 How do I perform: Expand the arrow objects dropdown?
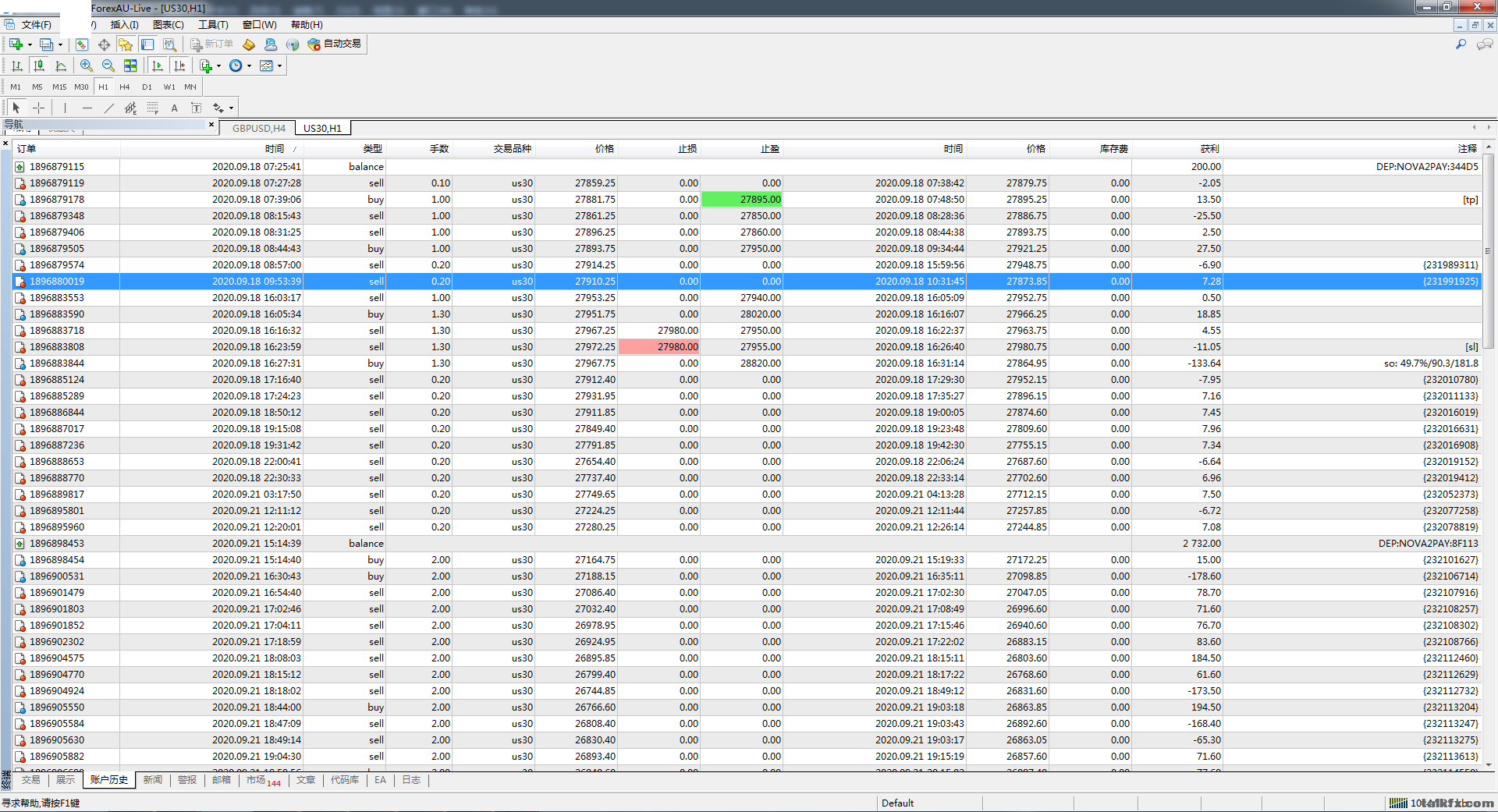coord(231,108)
